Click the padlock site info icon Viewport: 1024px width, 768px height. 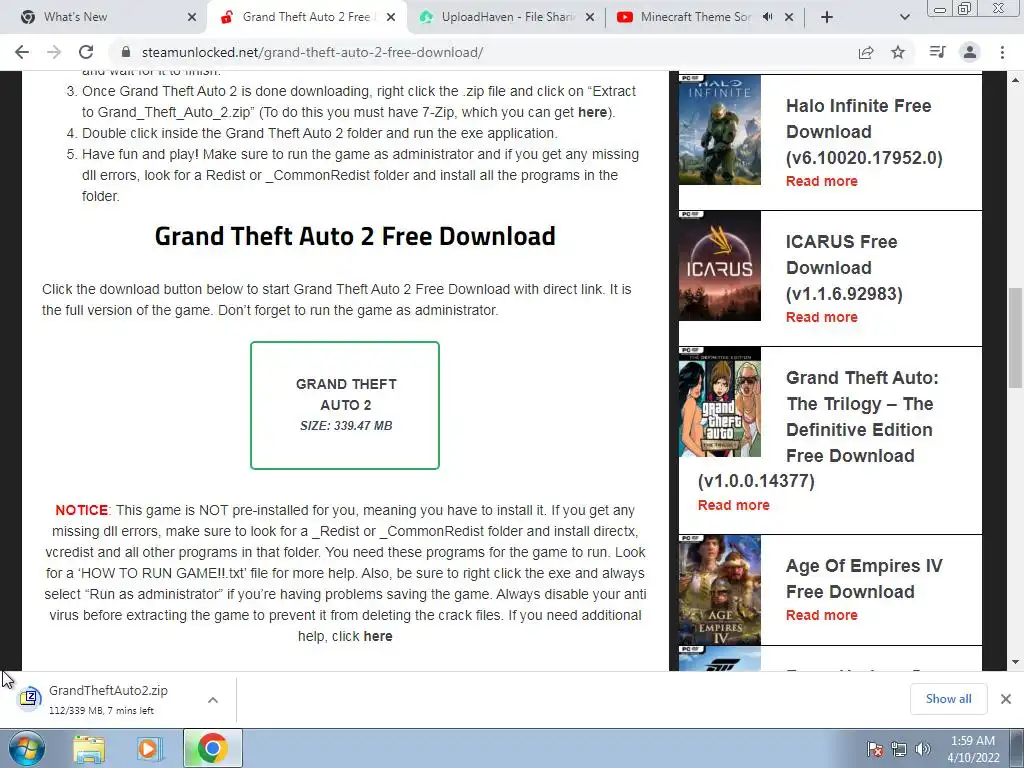(x=126, y=52)
